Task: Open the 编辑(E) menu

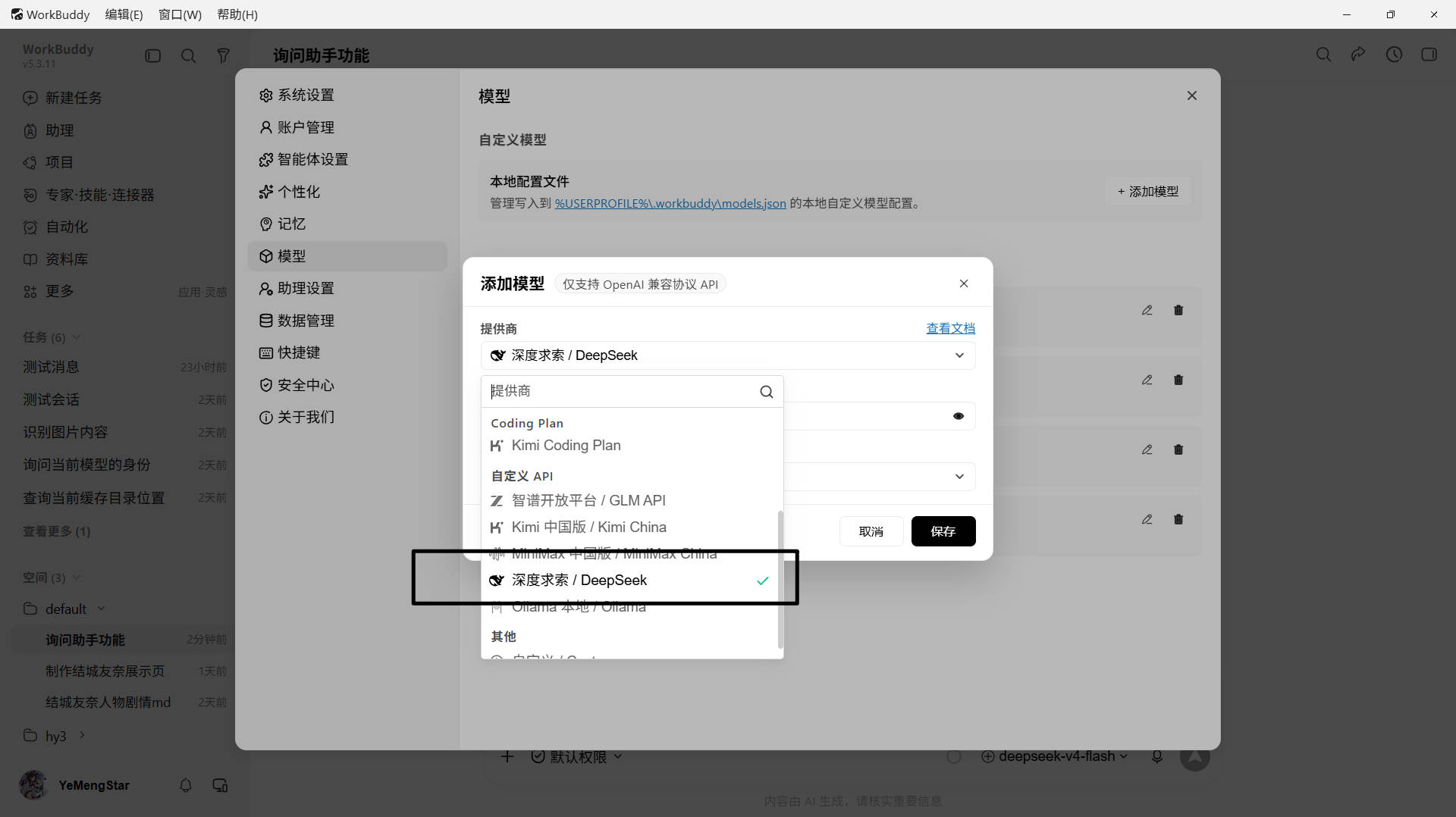Action: (x=124, y=14)
